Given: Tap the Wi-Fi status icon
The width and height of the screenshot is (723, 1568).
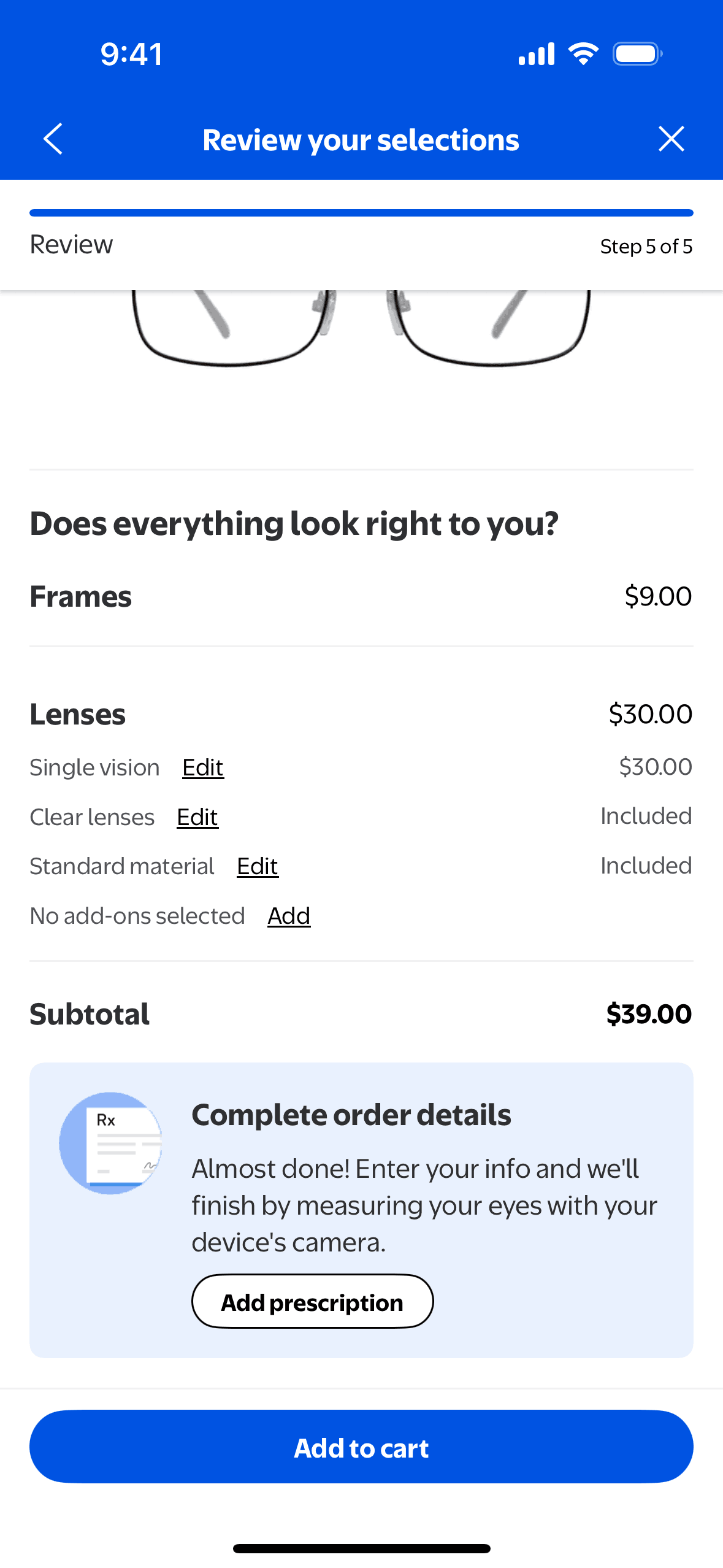Looking at the screenshot, I should 583,54.
